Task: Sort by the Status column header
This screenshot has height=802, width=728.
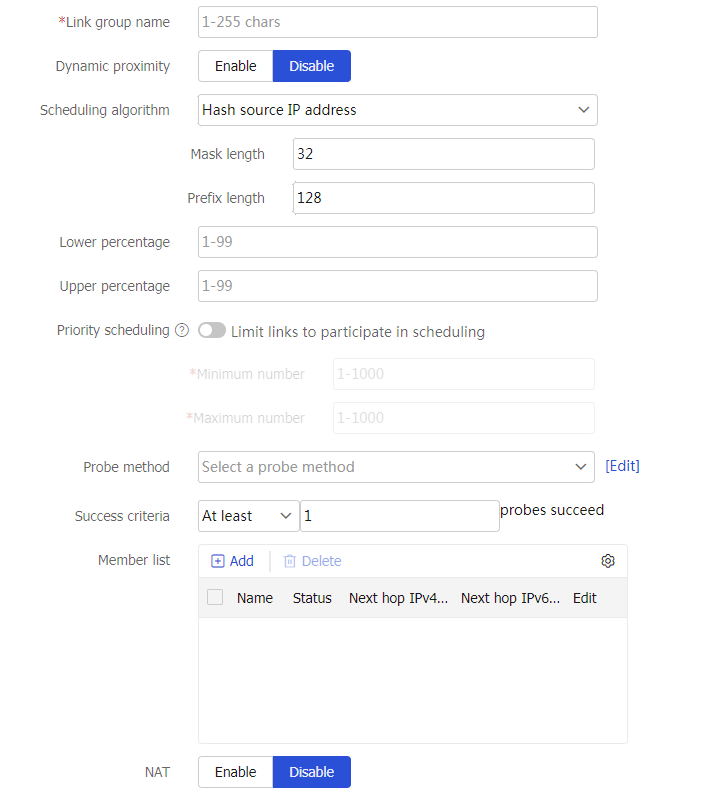Action: [312, 598]
